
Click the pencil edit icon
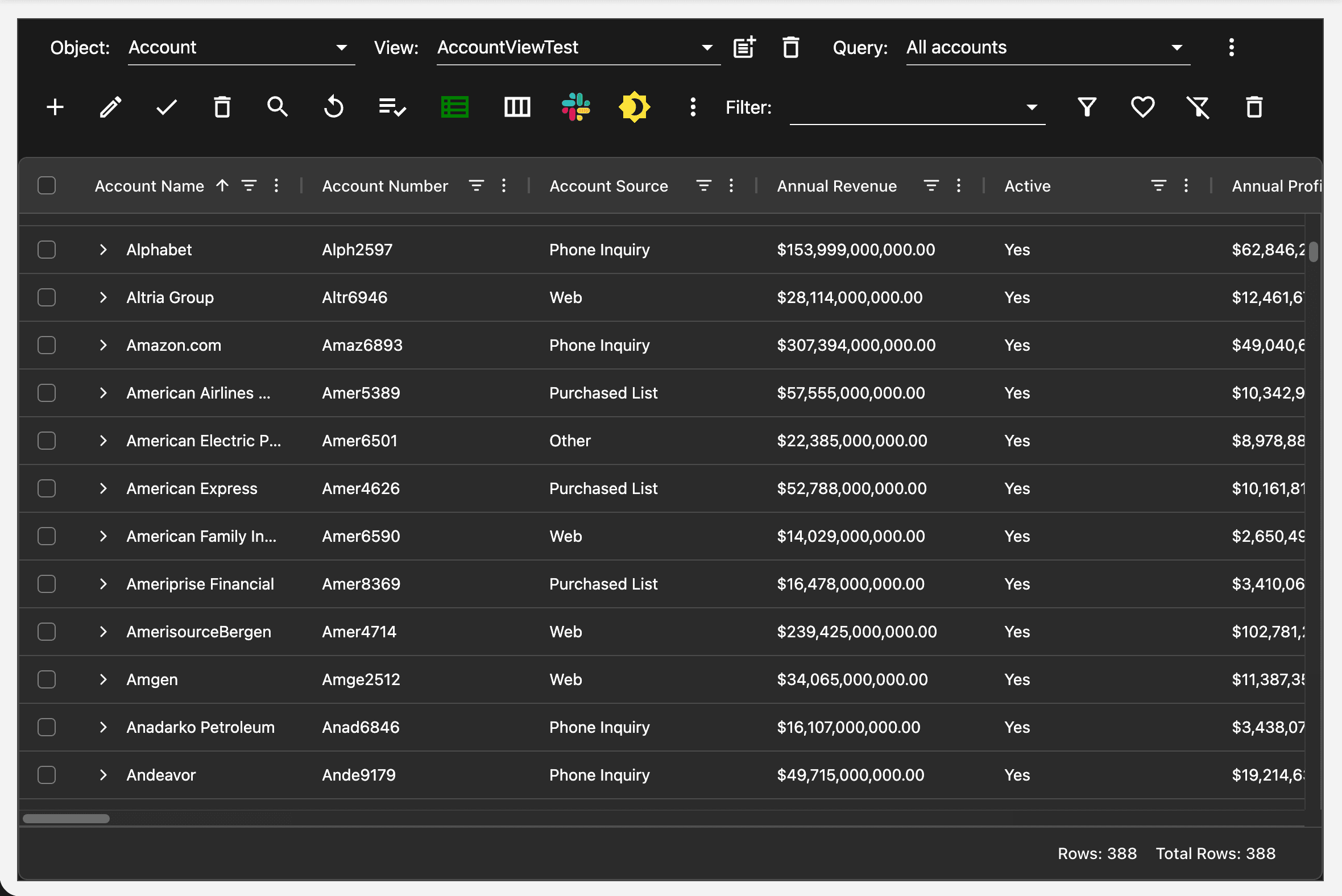(110, 107)
